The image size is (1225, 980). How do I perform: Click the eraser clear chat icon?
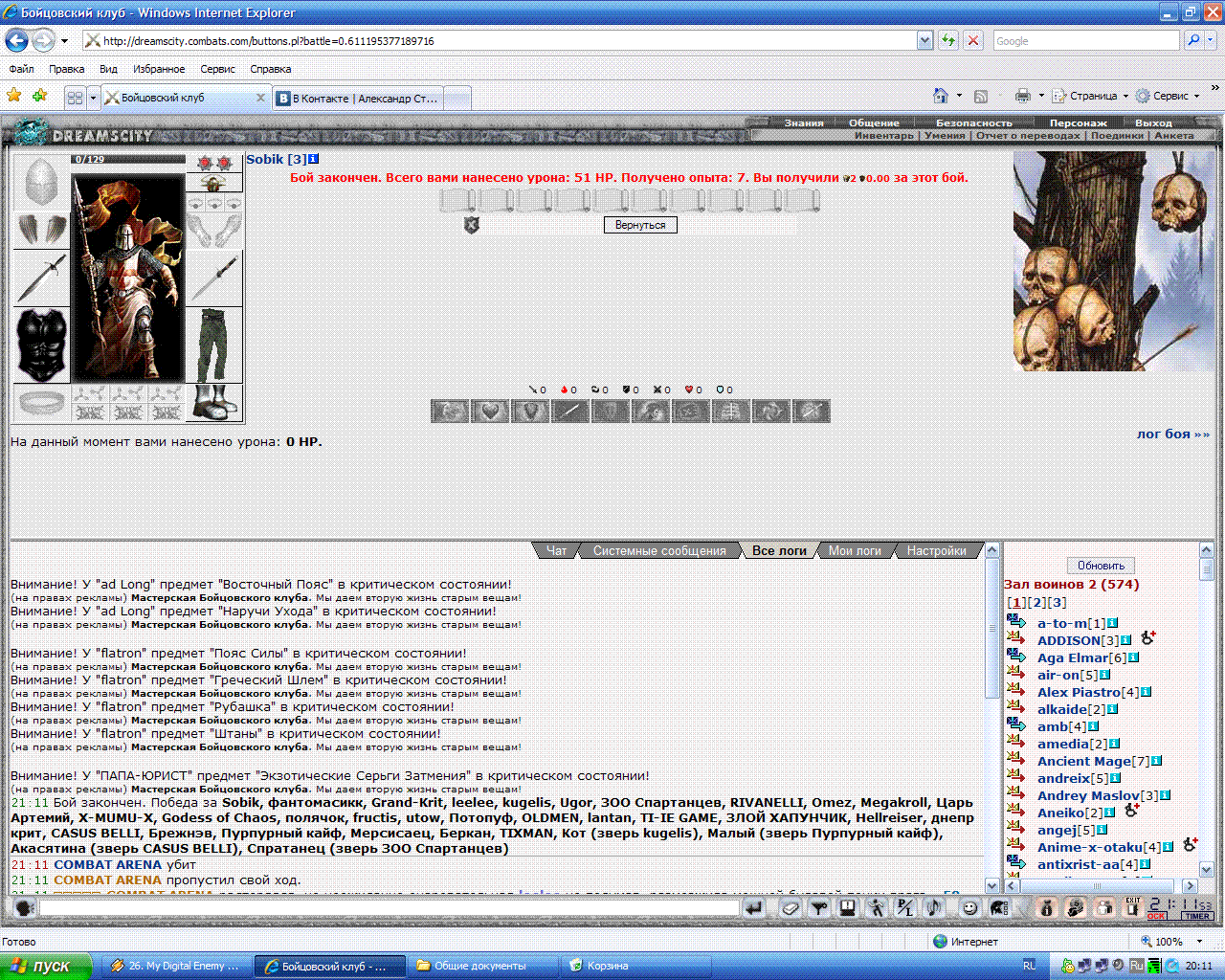click(x=791, y=908)
